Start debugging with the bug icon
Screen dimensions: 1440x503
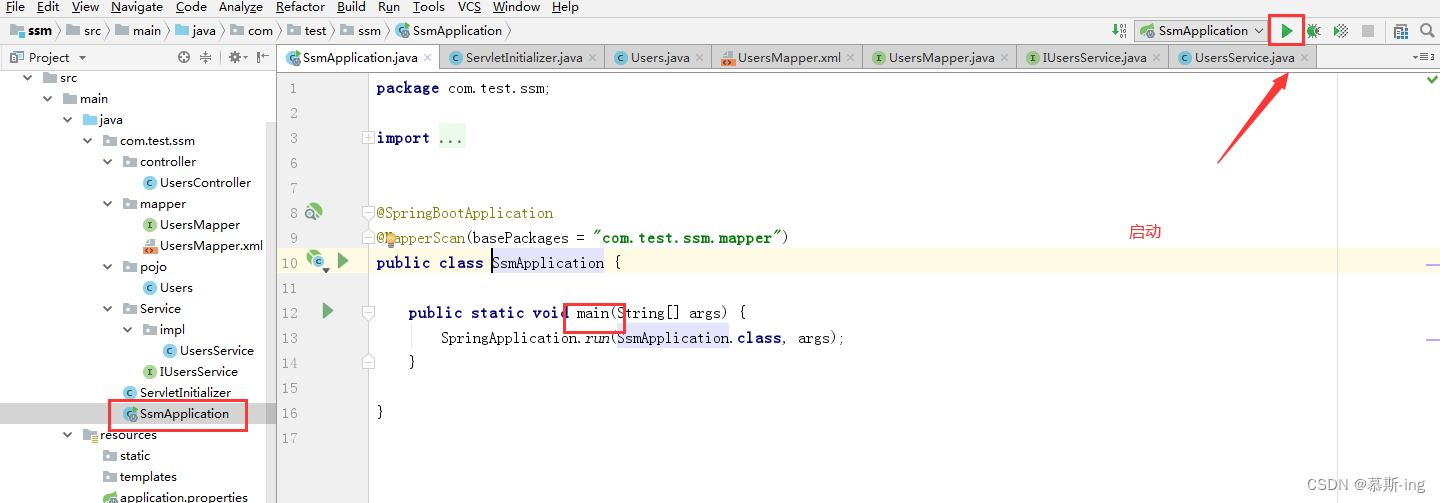coord(1313,31)
